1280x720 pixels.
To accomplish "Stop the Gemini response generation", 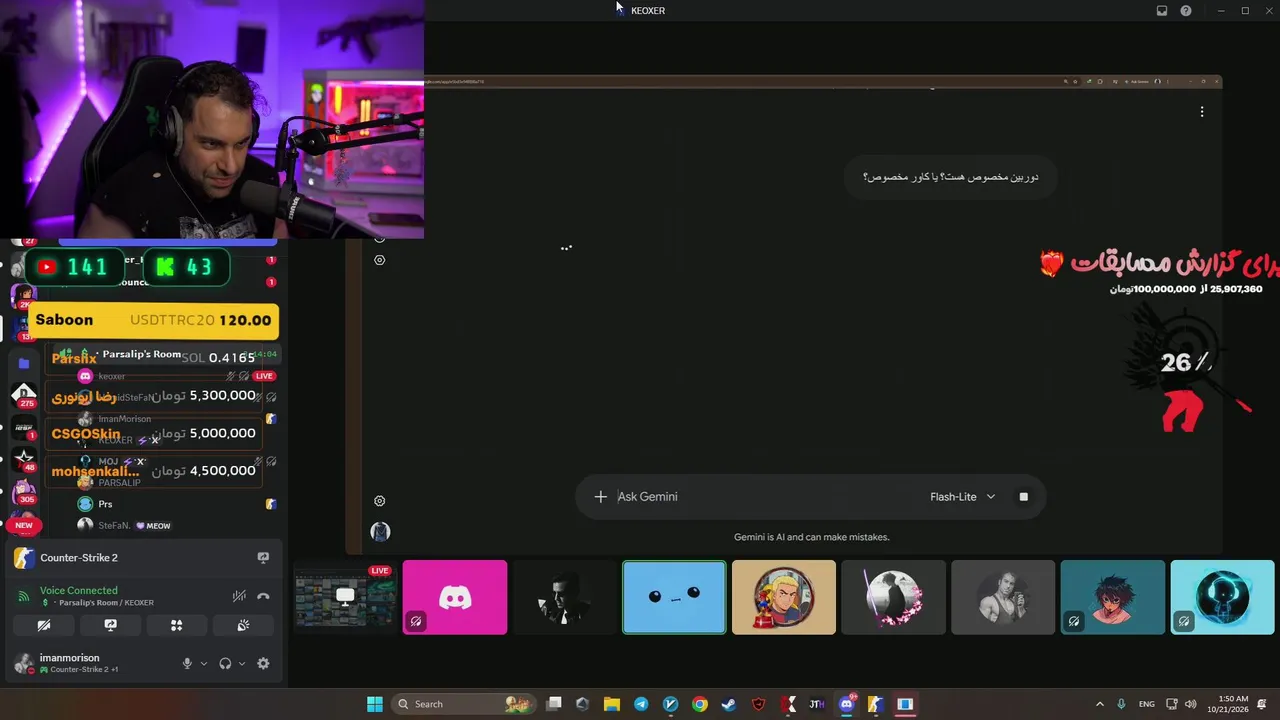I will pos(1023,496).
